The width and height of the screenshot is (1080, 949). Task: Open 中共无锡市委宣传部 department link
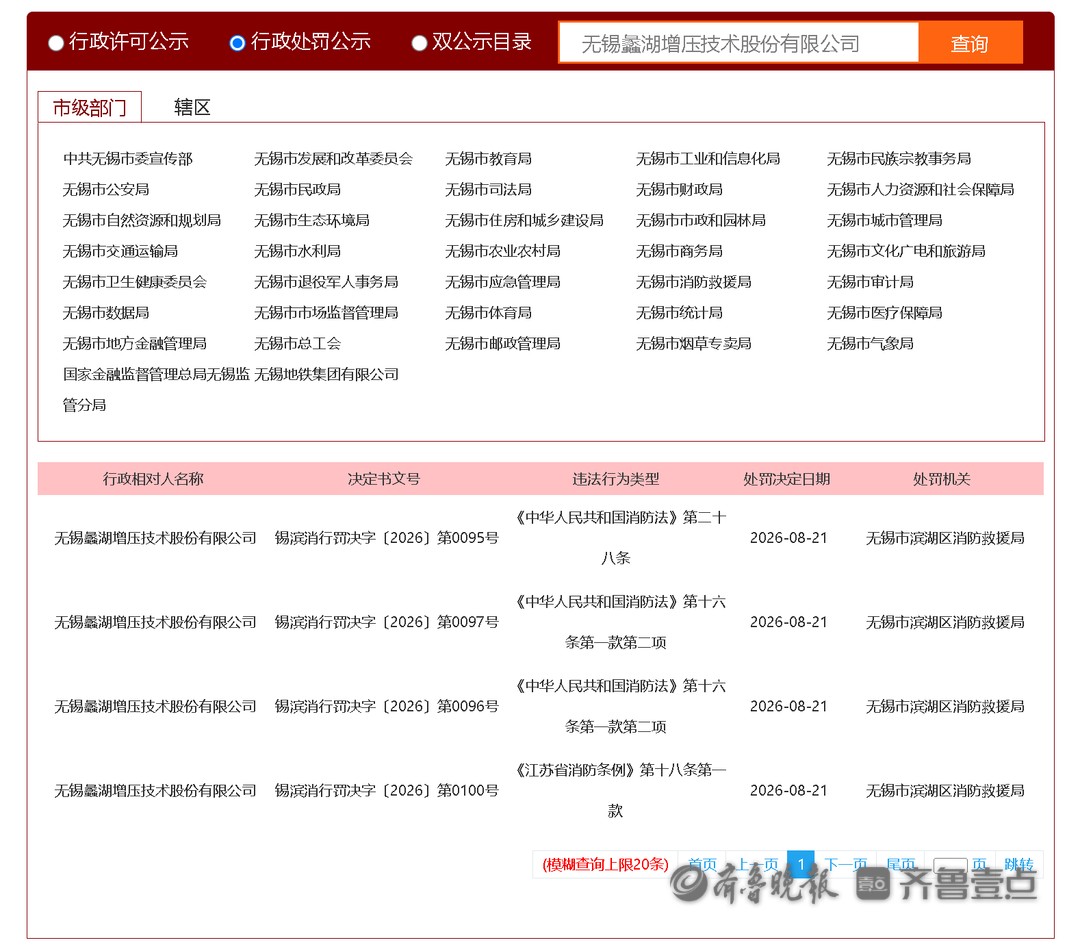[x=127, y=159]
